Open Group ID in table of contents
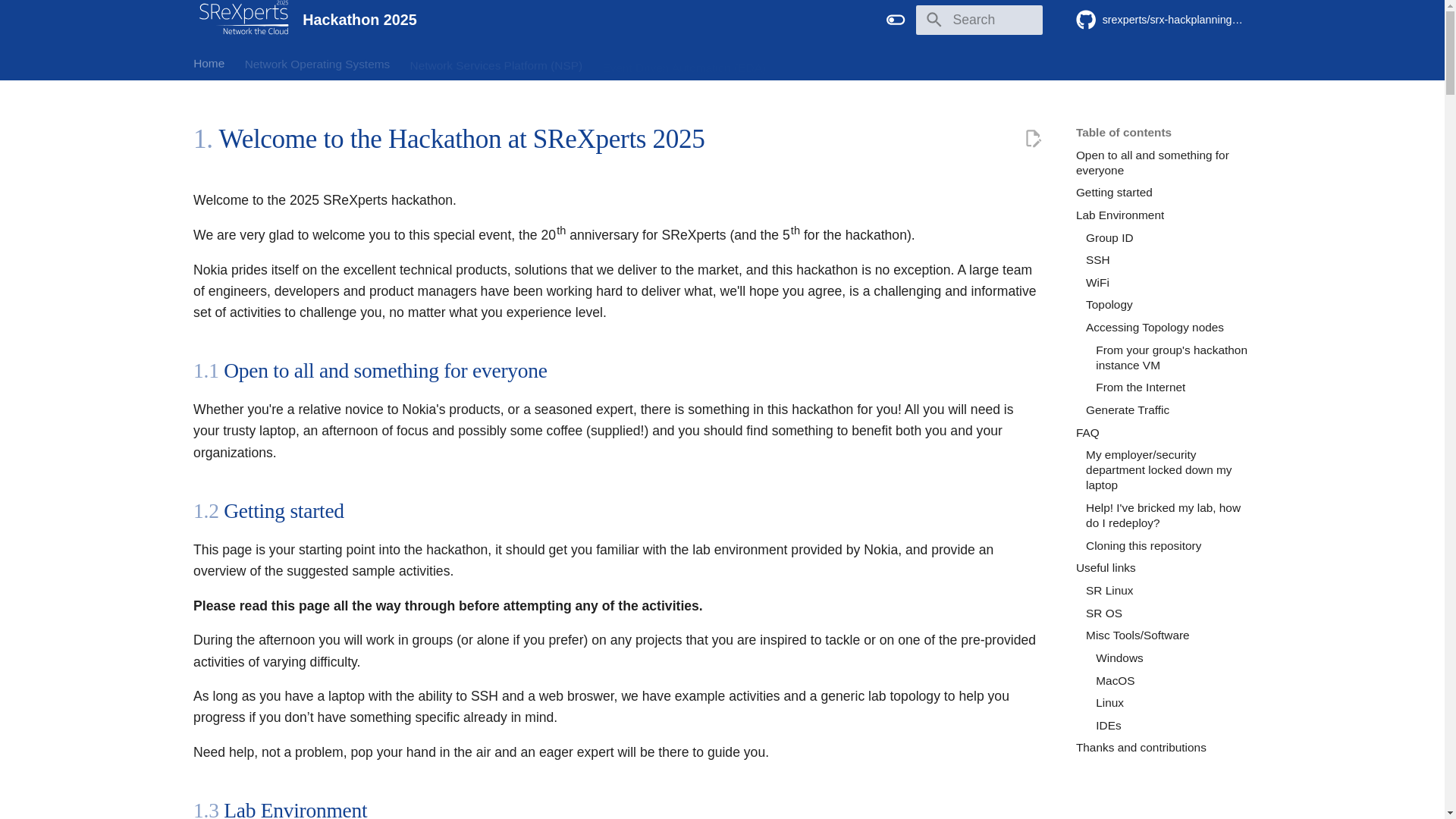The image size is (1456, 819). (x=1109, y=238)
